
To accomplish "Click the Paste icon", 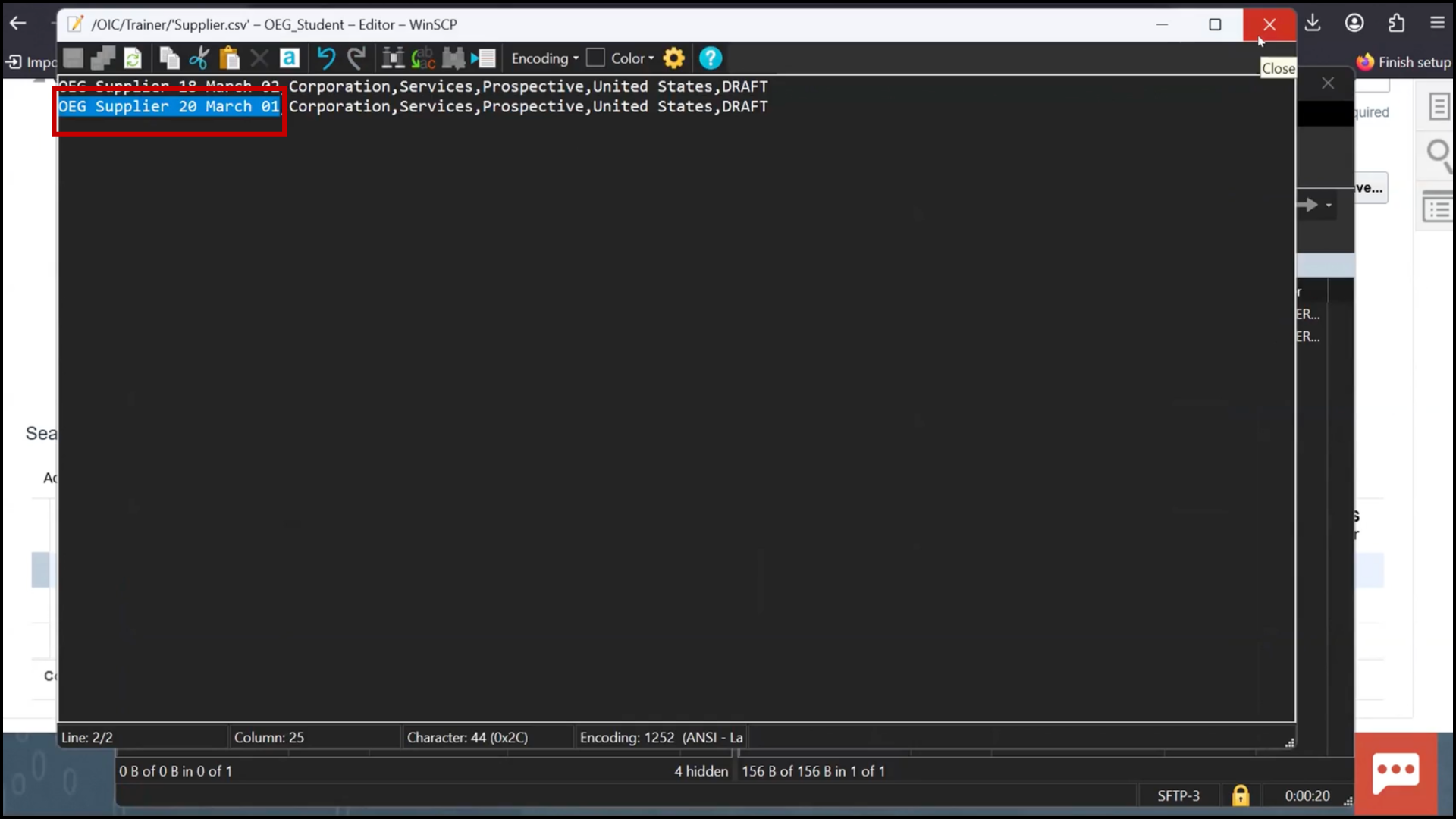I will [x=229, y=58].
